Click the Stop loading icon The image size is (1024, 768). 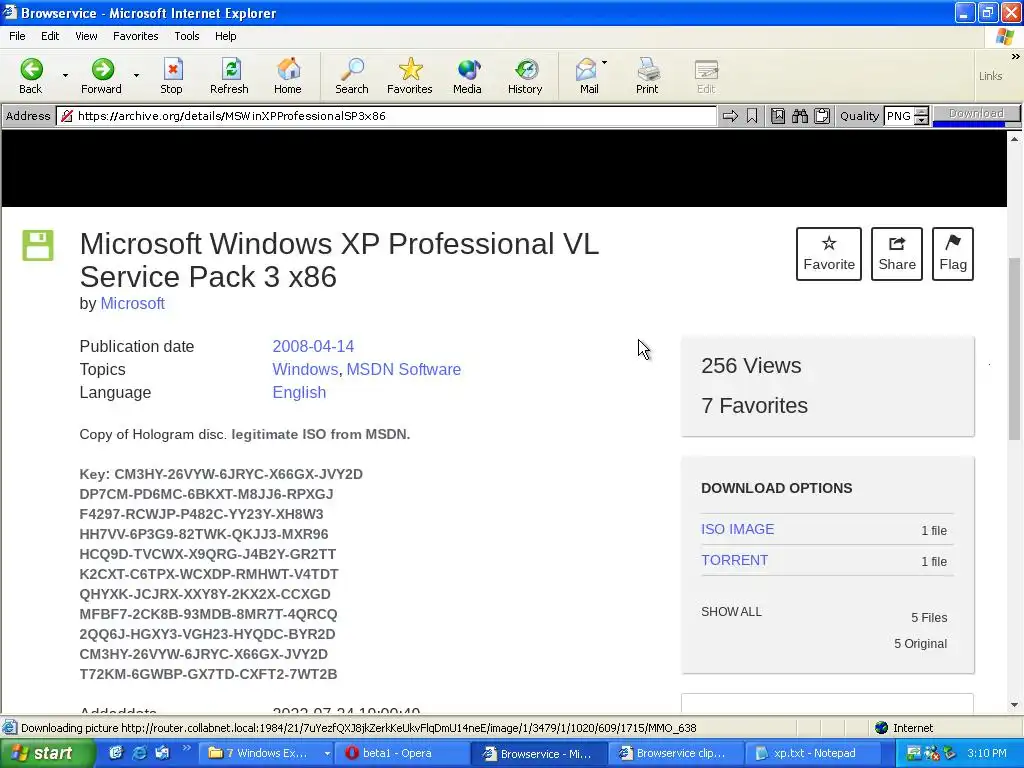click(x=172, y=76)
